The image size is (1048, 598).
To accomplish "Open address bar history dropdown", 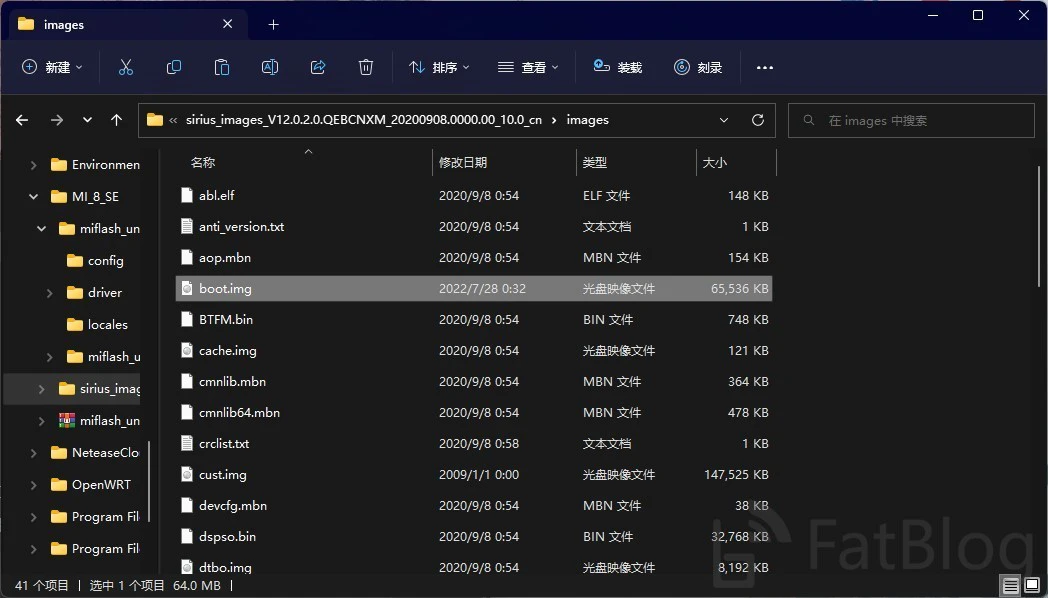I will click(x=724, y=120).
